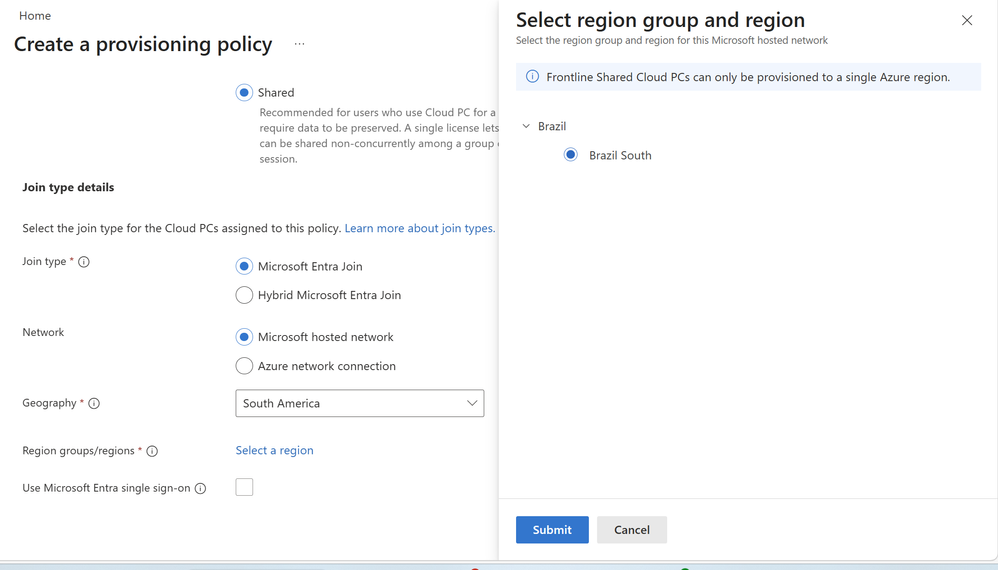Select Azure network connection option
The width and height of the screenshot is (998, 570).
244,366
